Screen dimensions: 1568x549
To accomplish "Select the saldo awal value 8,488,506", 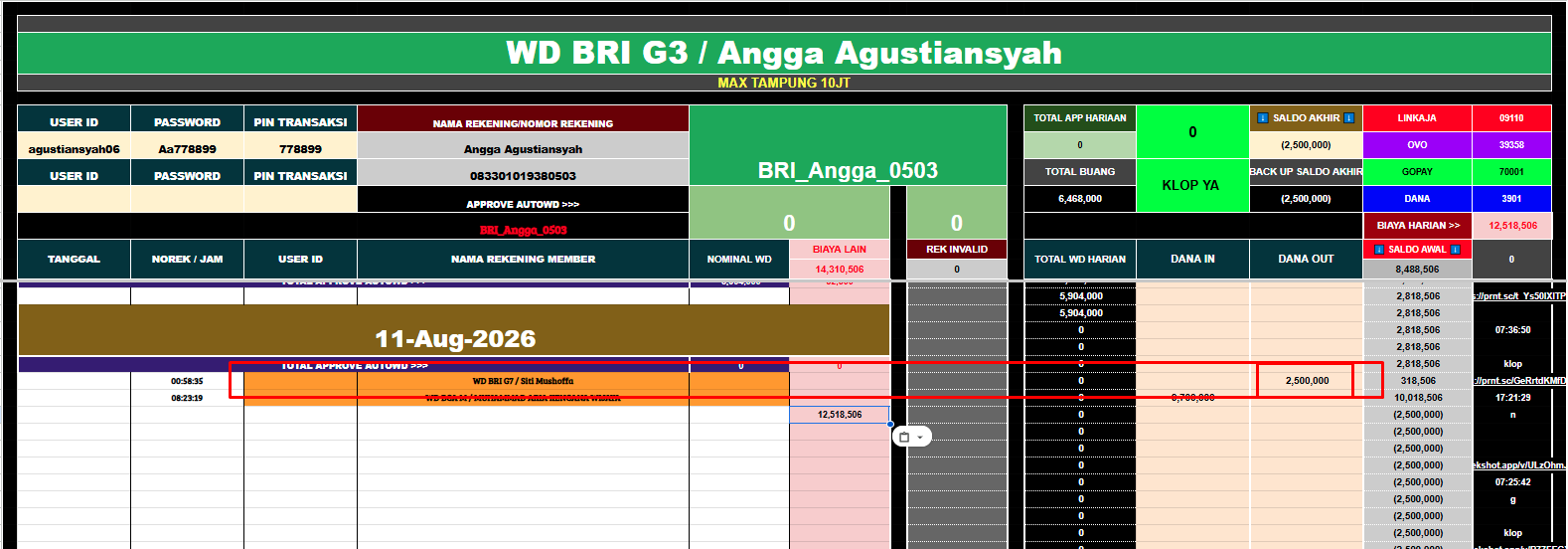I will click(1417, 270).
